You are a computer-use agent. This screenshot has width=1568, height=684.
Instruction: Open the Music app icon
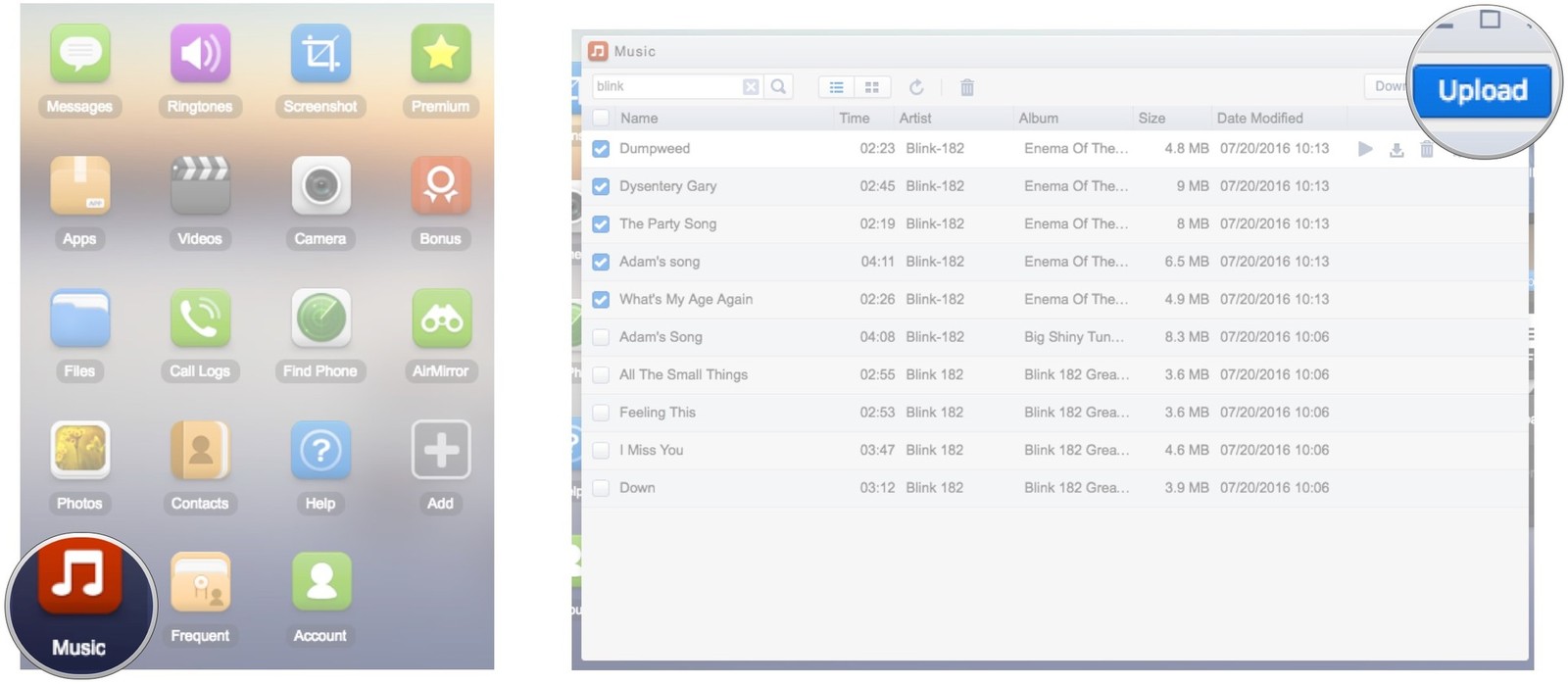point(79,576)
